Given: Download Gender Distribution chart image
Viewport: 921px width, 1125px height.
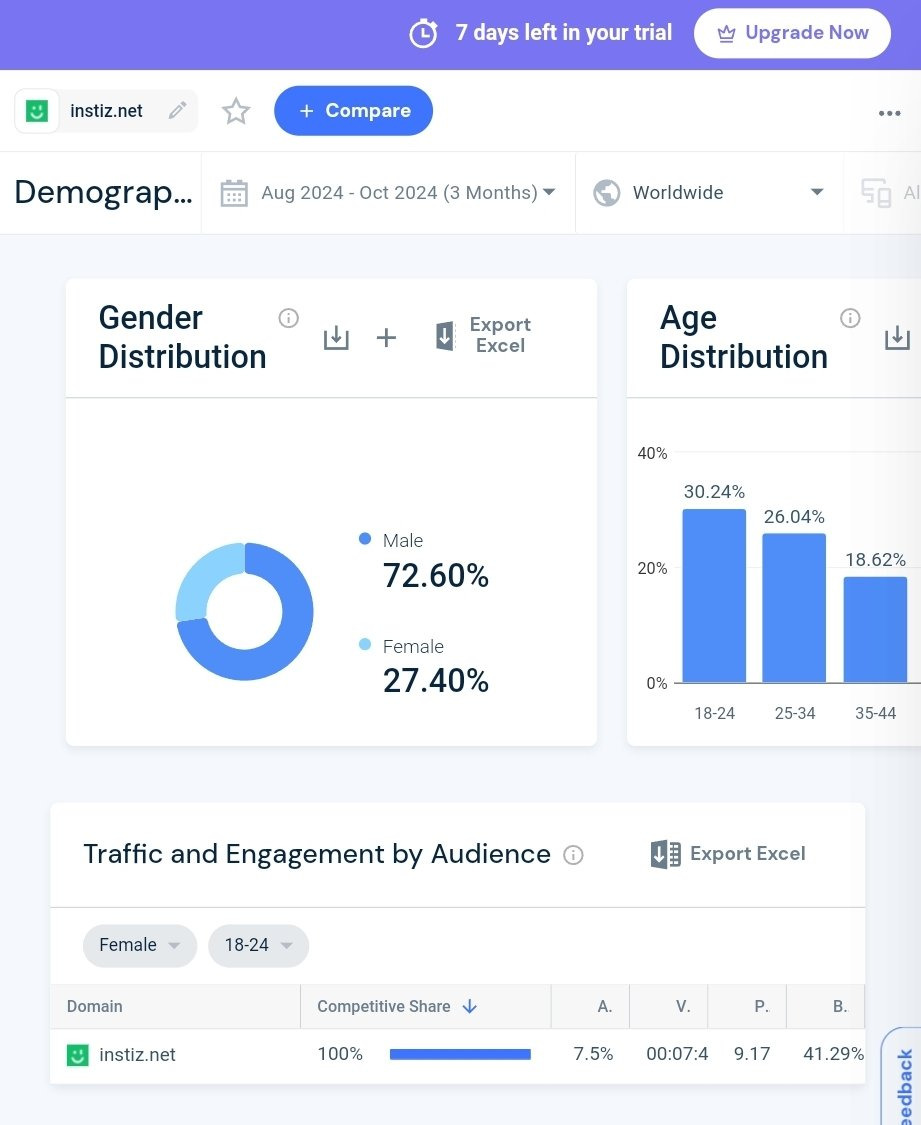Looking at the screenshot, I should [x=336, y=337].
